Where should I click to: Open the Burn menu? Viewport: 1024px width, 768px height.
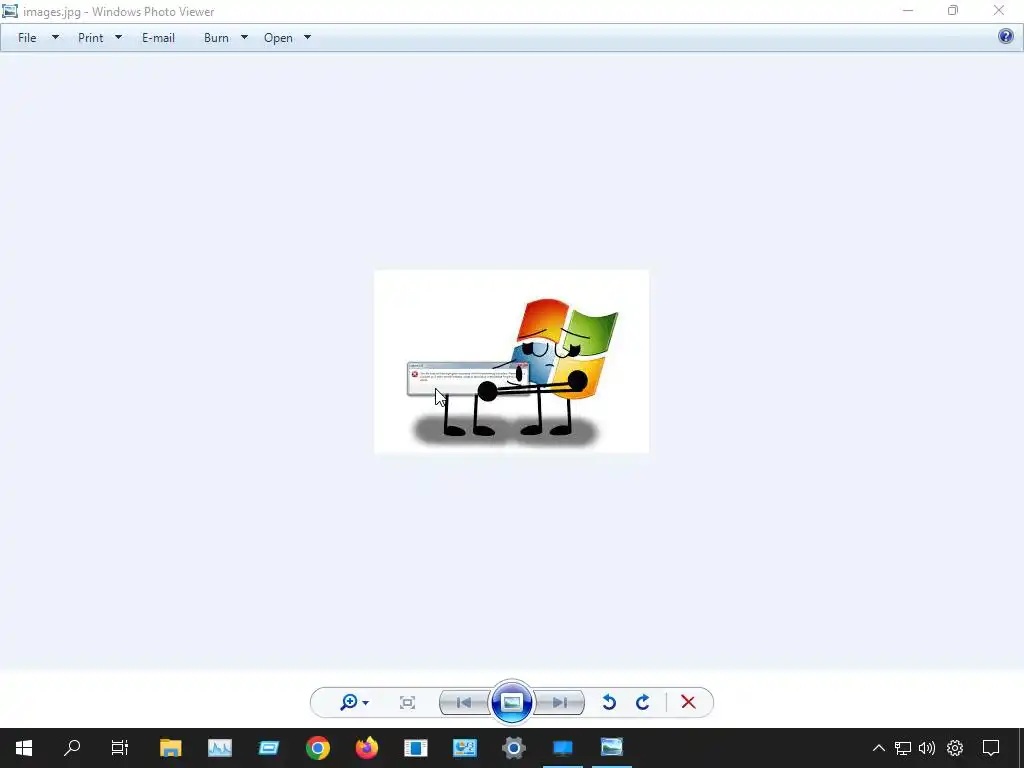(x=216, y=38)
